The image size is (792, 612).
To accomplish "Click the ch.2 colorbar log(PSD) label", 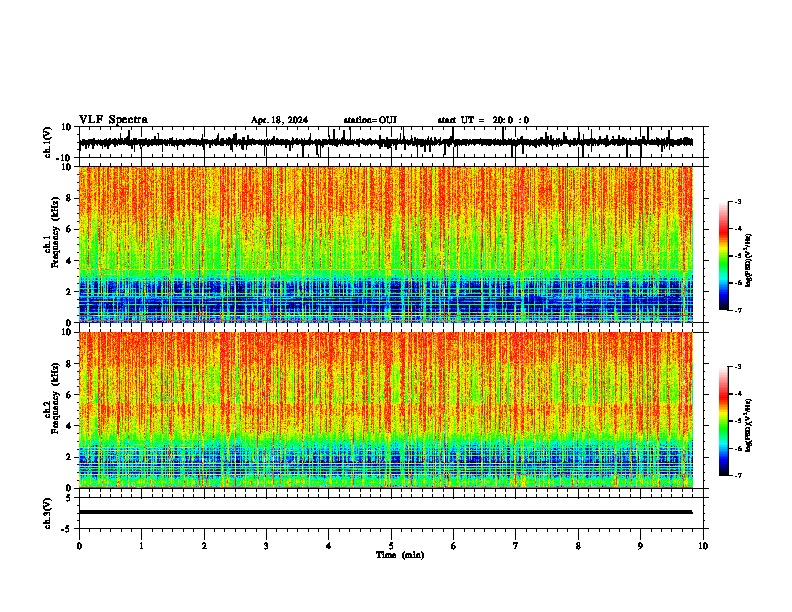I will click(748, 425).
